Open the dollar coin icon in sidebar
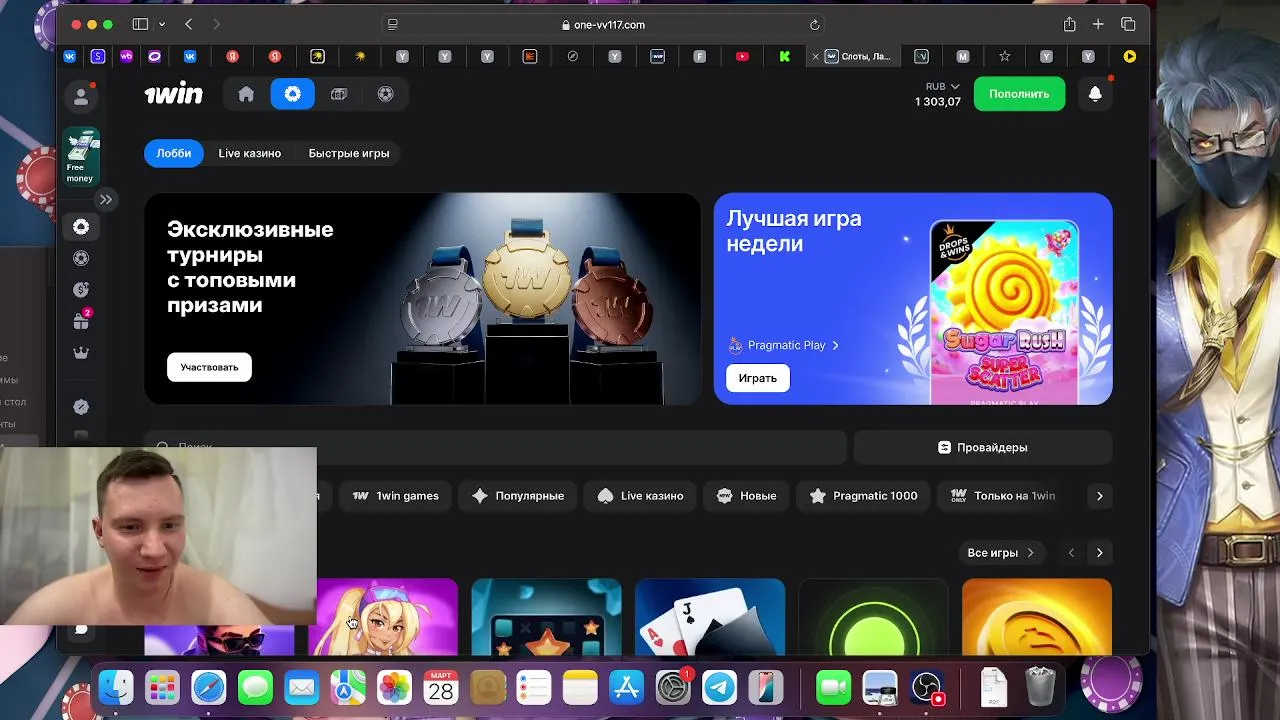1280x720 pixels. click(81, 289)
